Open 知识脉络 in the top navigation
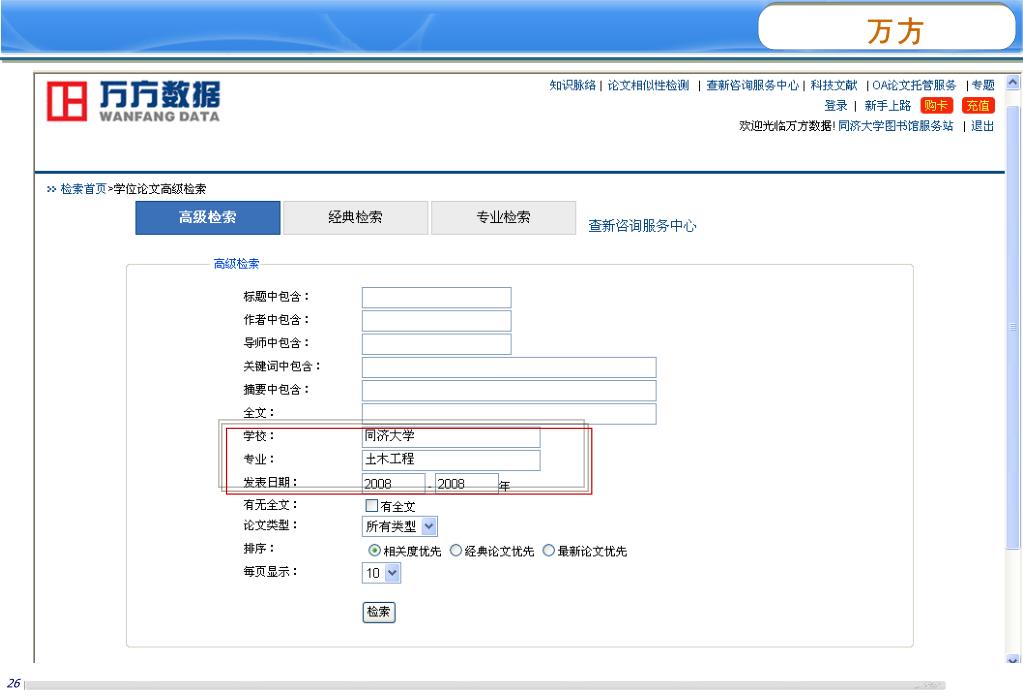Image resolution: width=1023 pixels, height=696 pixels. pos(572,85)
